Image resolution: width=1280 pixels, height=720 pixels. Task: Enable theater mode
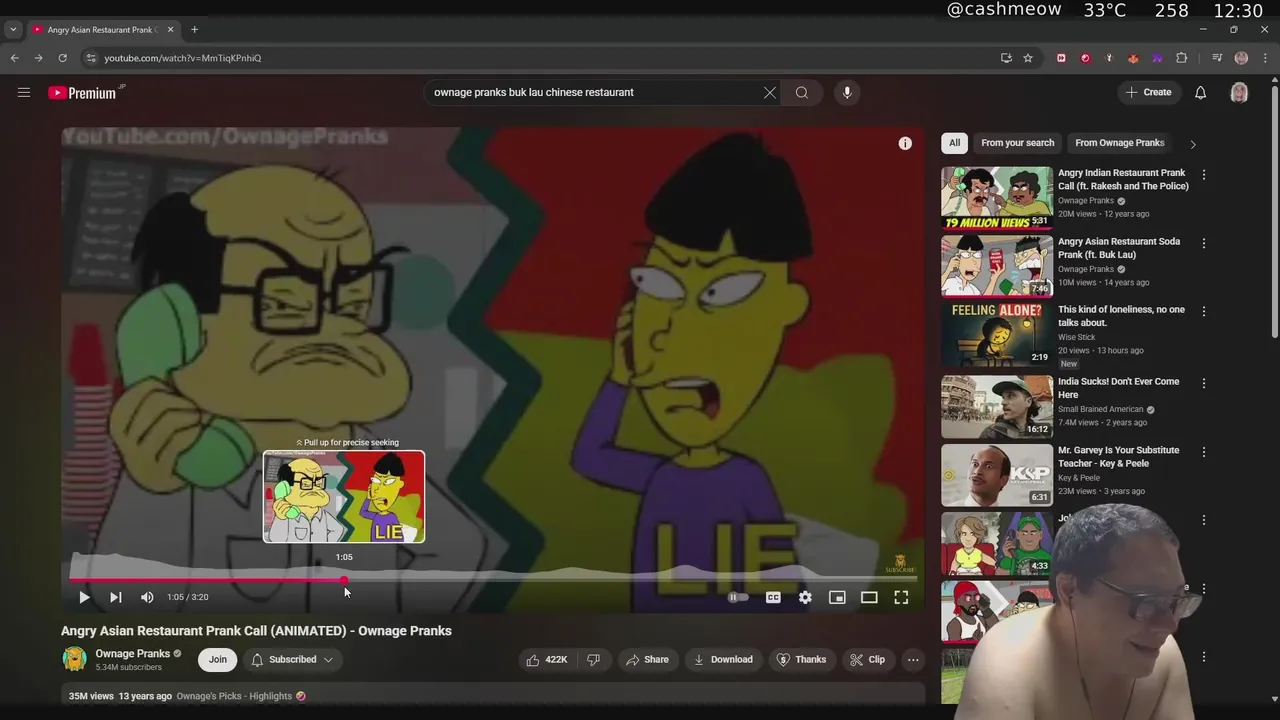pos(869,597)
